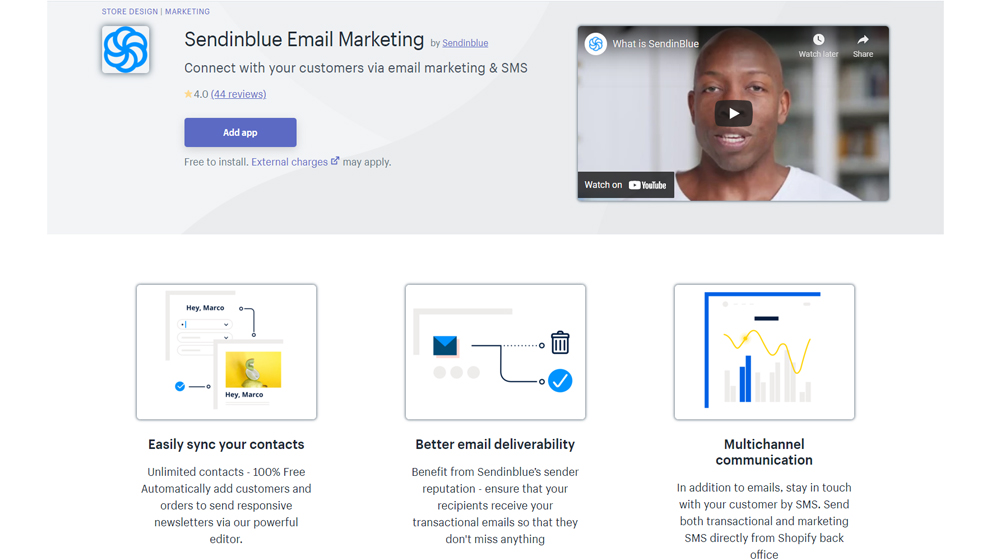Click the envelope icon in deliverability illustration

click(x=445, y=345)
